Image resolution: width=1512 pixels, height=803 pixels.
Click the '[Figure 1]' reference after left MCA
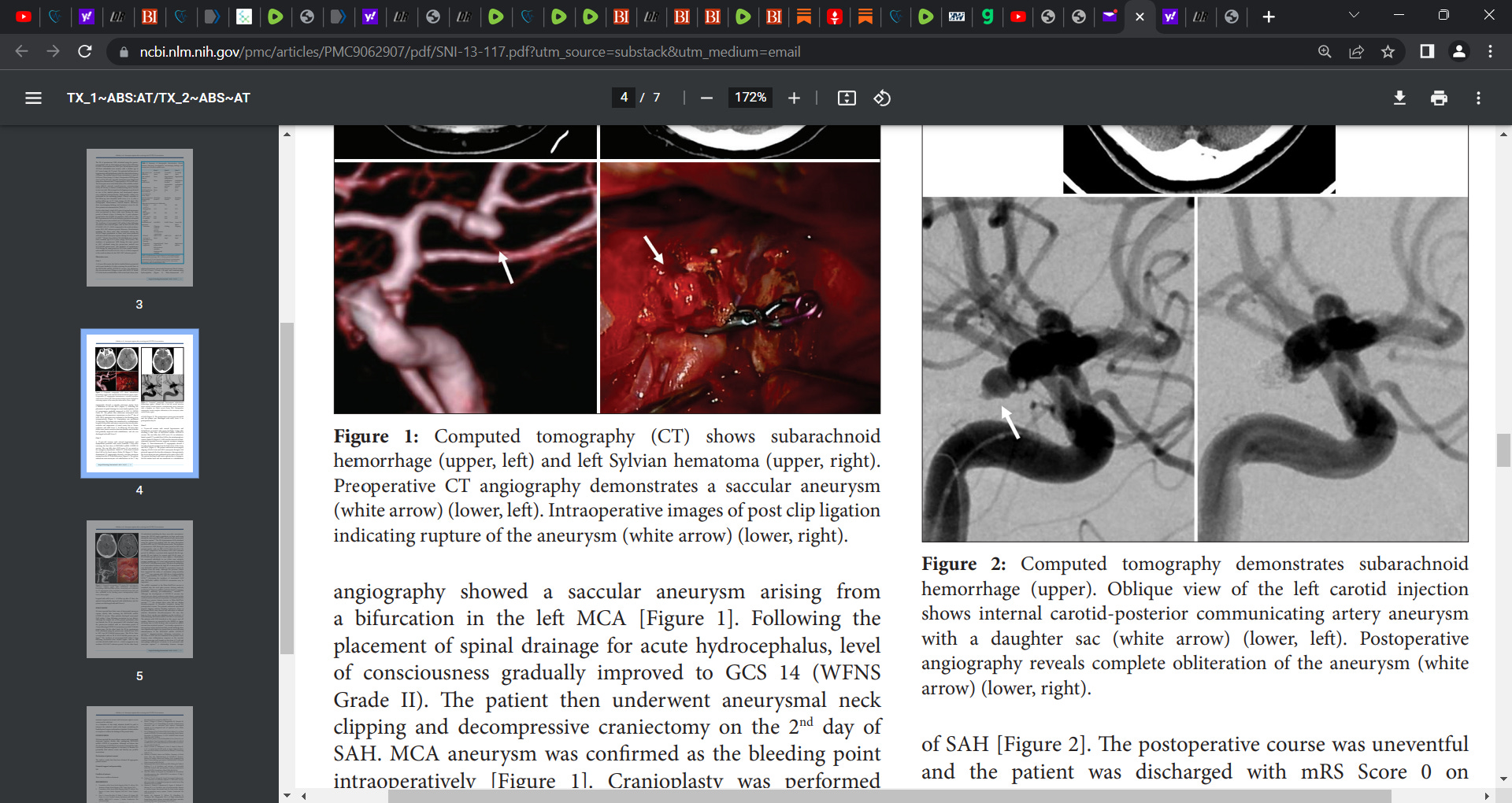[688, 618]
